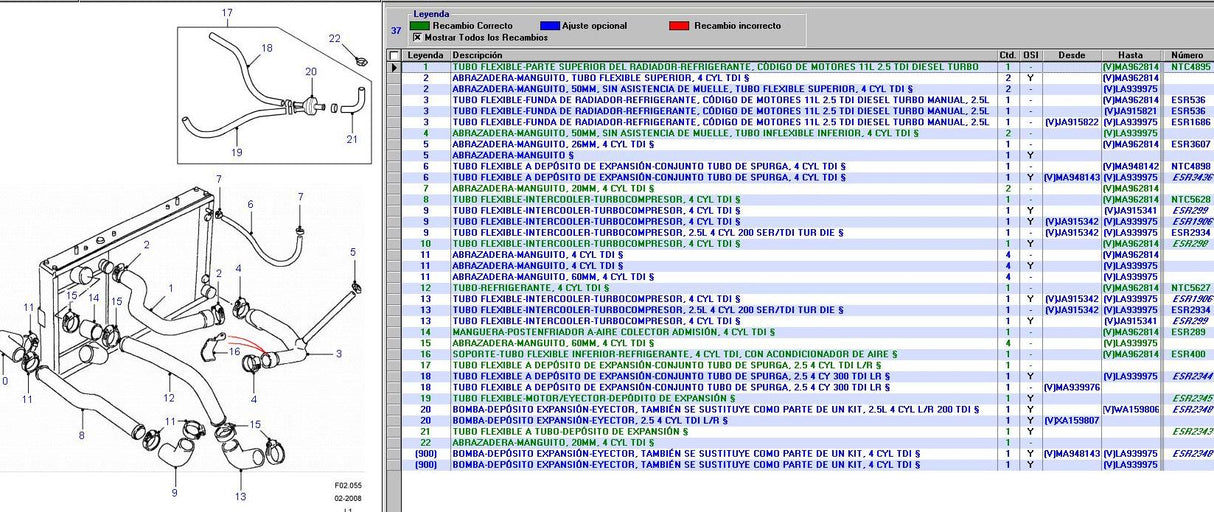
Task: Click part number NTC5627
Action: [x=1190, y=288]
